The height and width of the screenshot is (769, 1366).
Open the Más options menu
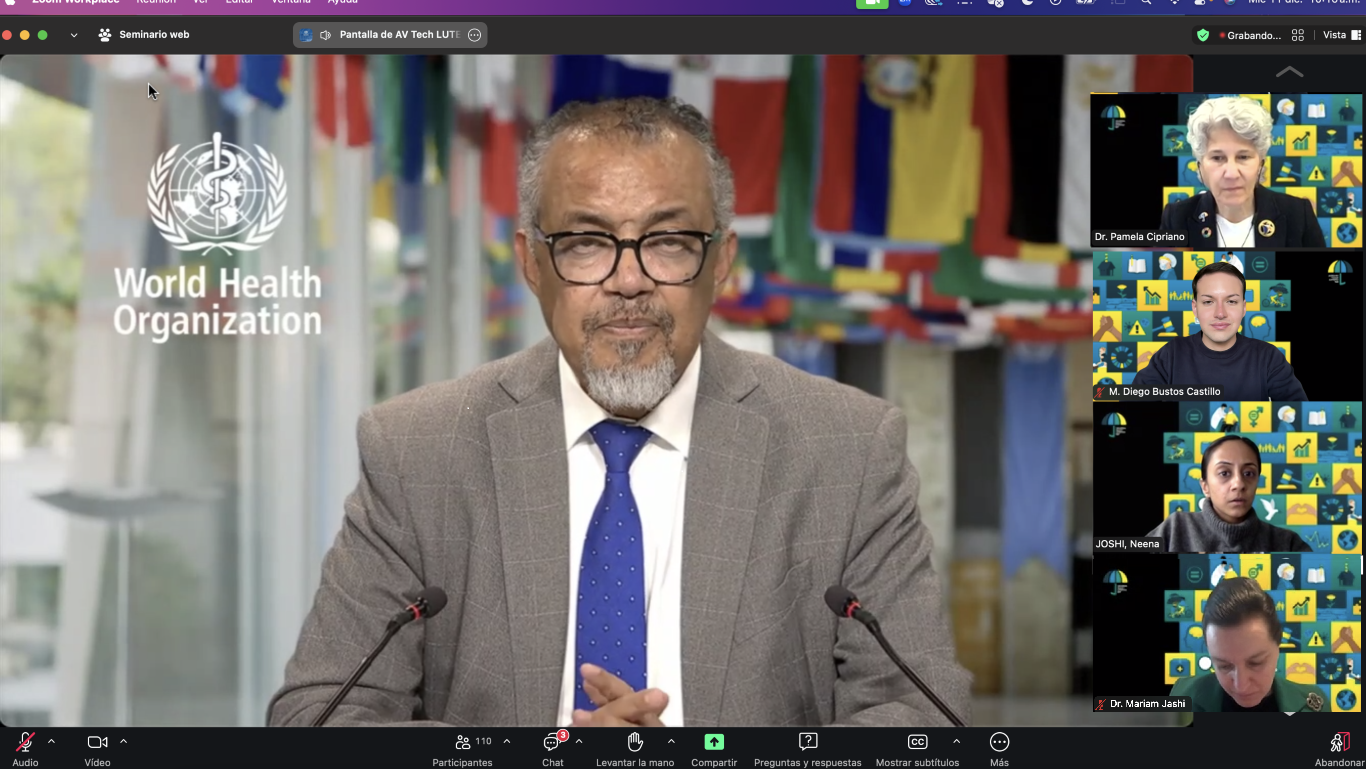pos(999,742)
